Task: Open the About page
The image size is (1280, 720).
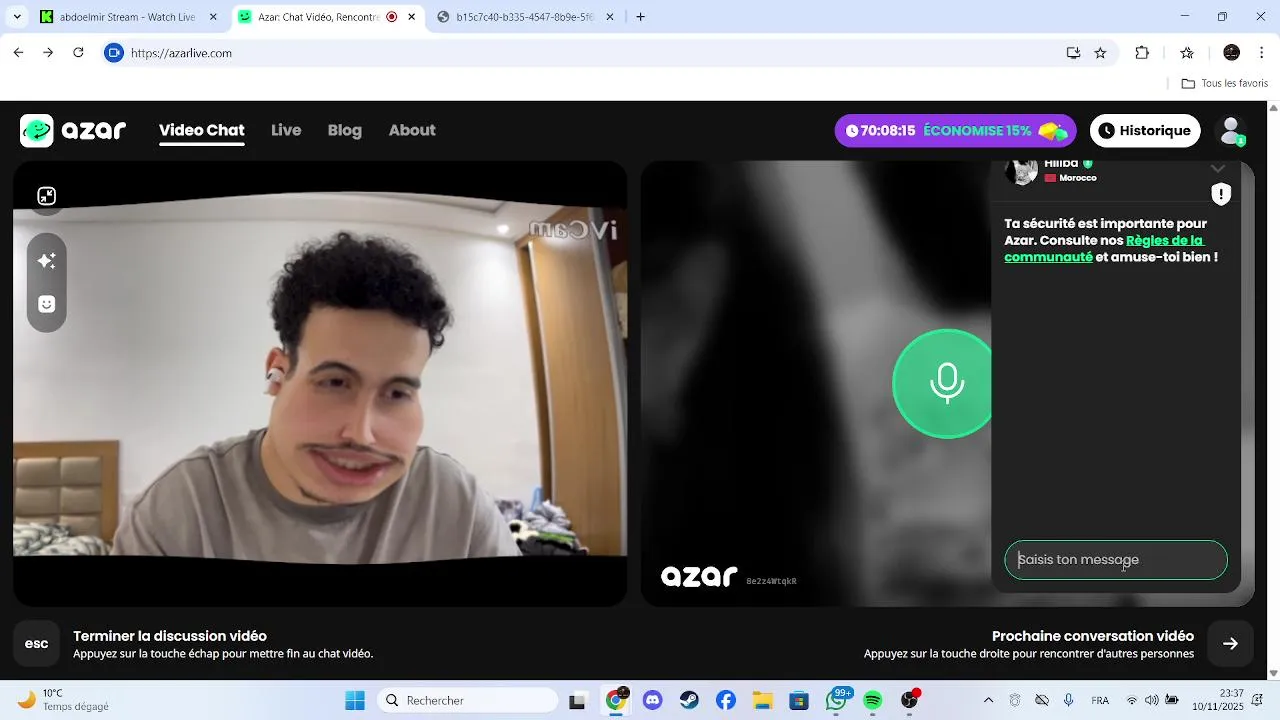Action: [412, 130]
